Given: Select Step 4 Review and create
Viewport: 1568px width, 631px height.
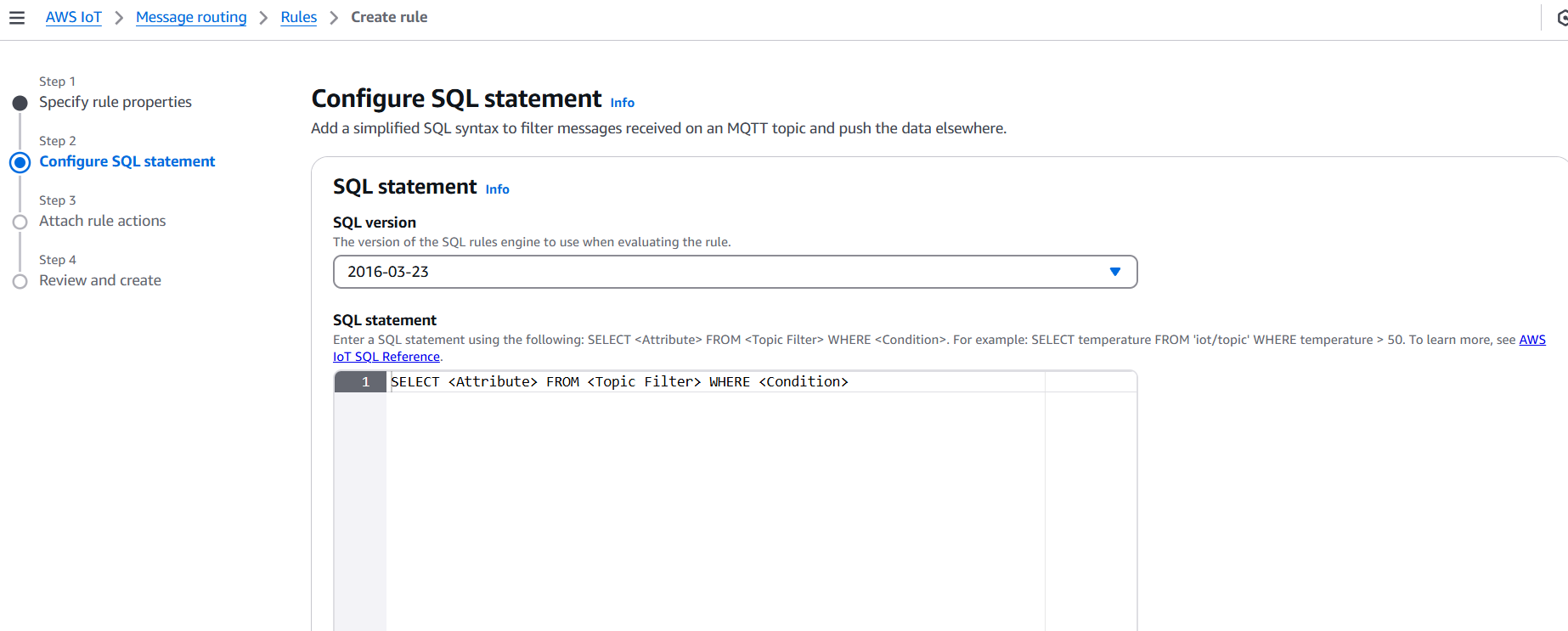Looking at the screenshot, I should (100, 280).
